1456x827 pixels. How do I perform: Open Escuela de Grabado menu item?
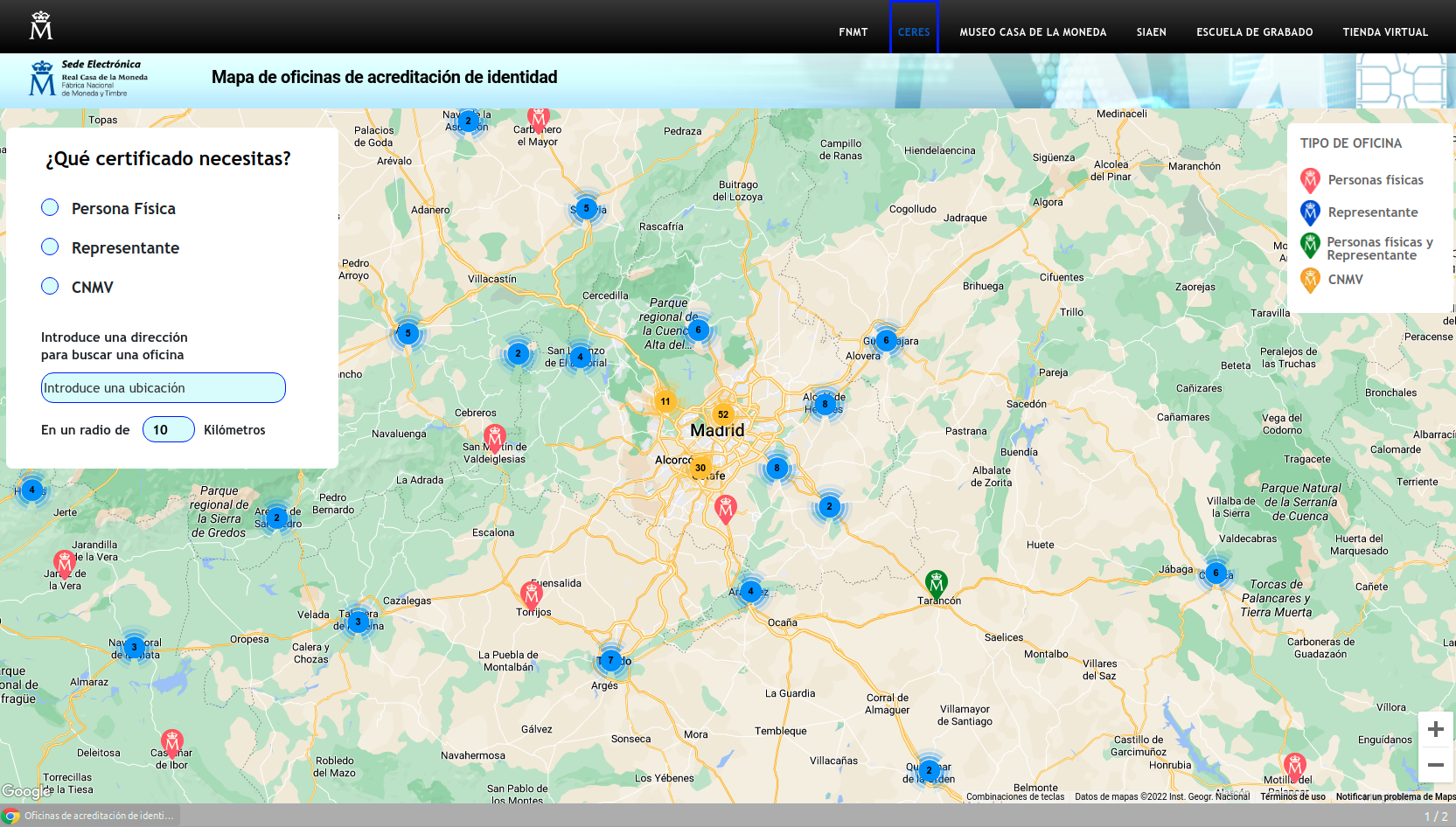click(x=1254, y=32)
